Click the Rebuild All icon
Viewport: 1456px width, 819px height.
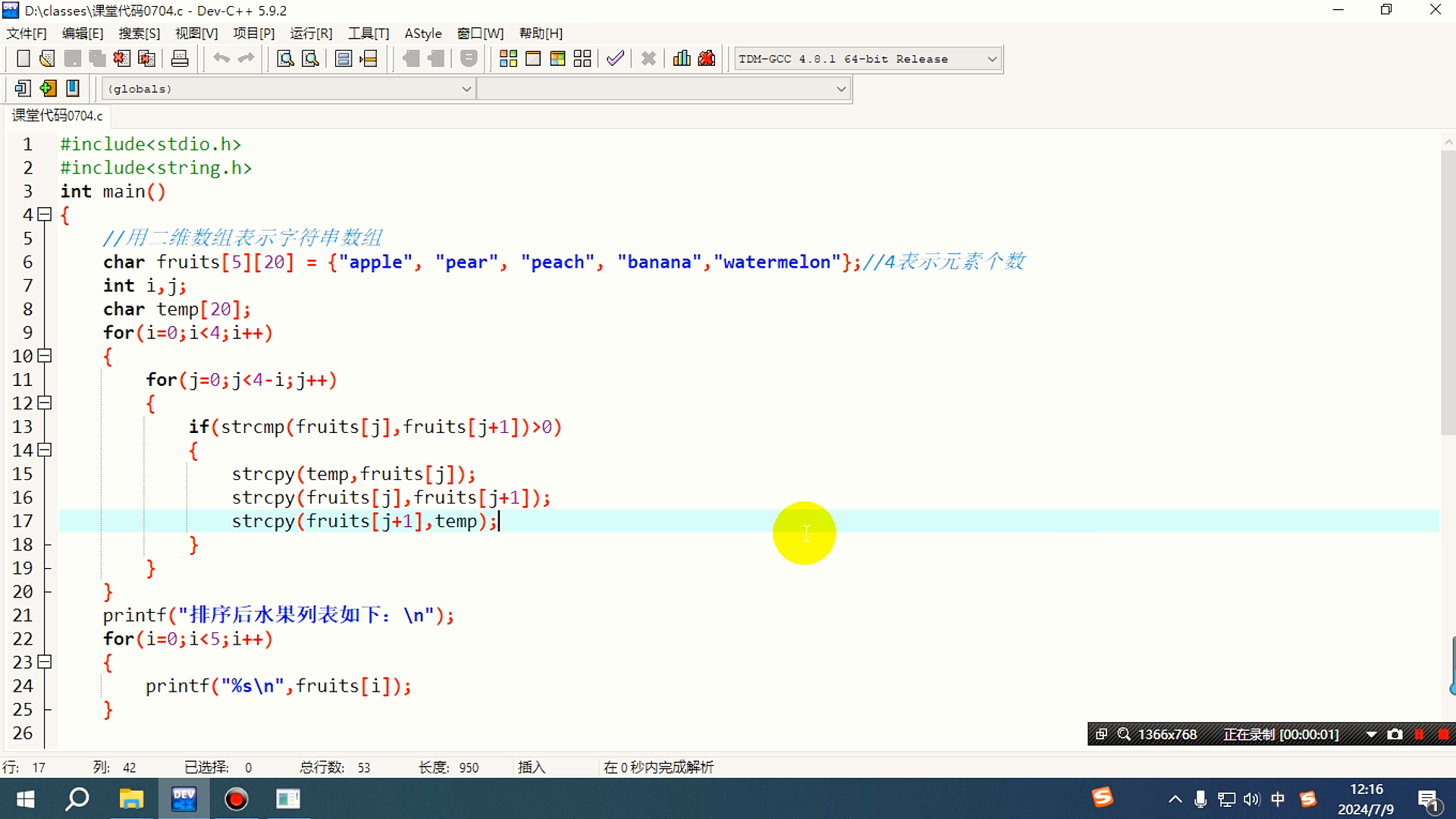tap(582, 58)
